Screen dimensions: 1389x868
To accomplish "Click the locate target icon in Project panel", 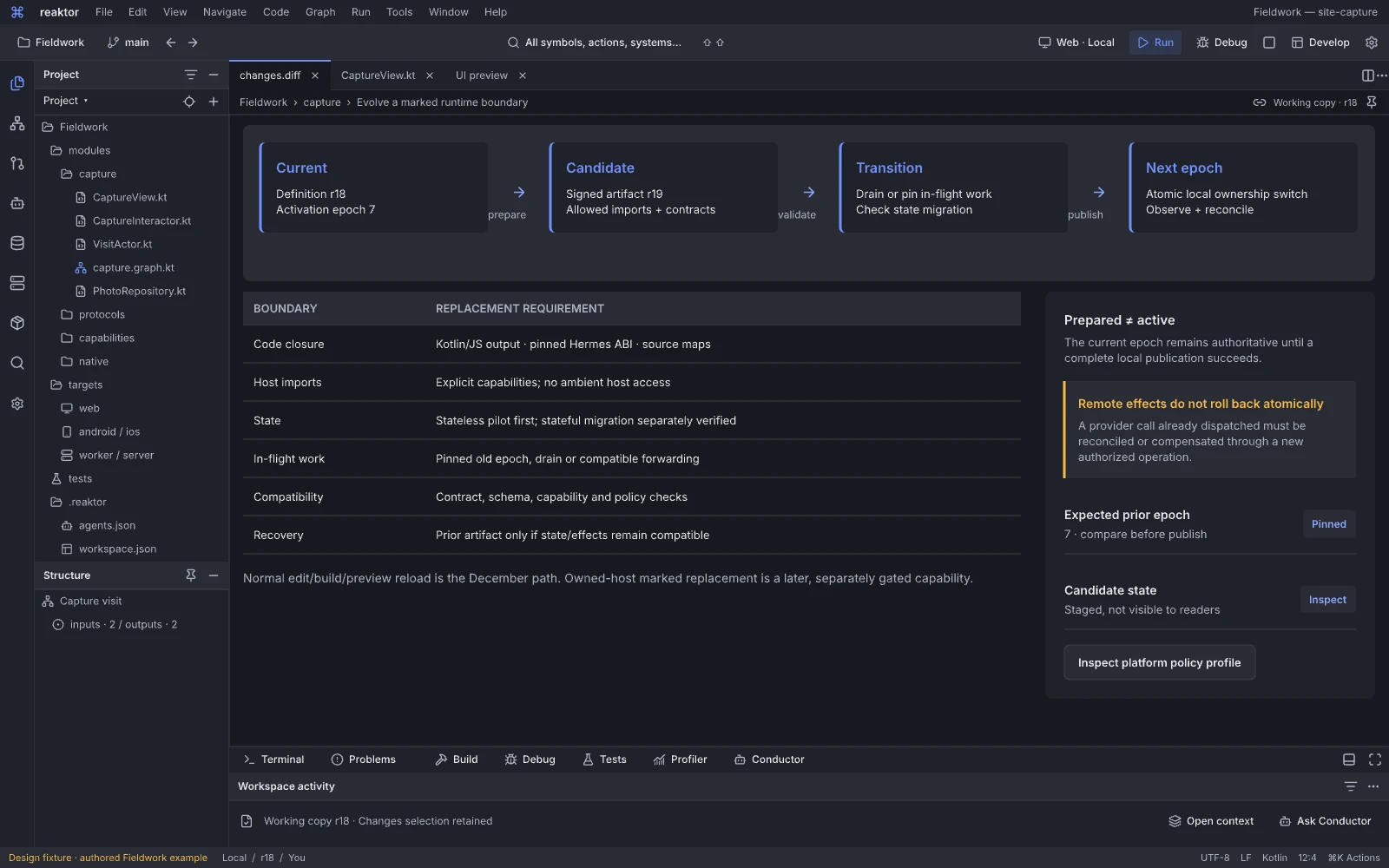I will [189, 102].
